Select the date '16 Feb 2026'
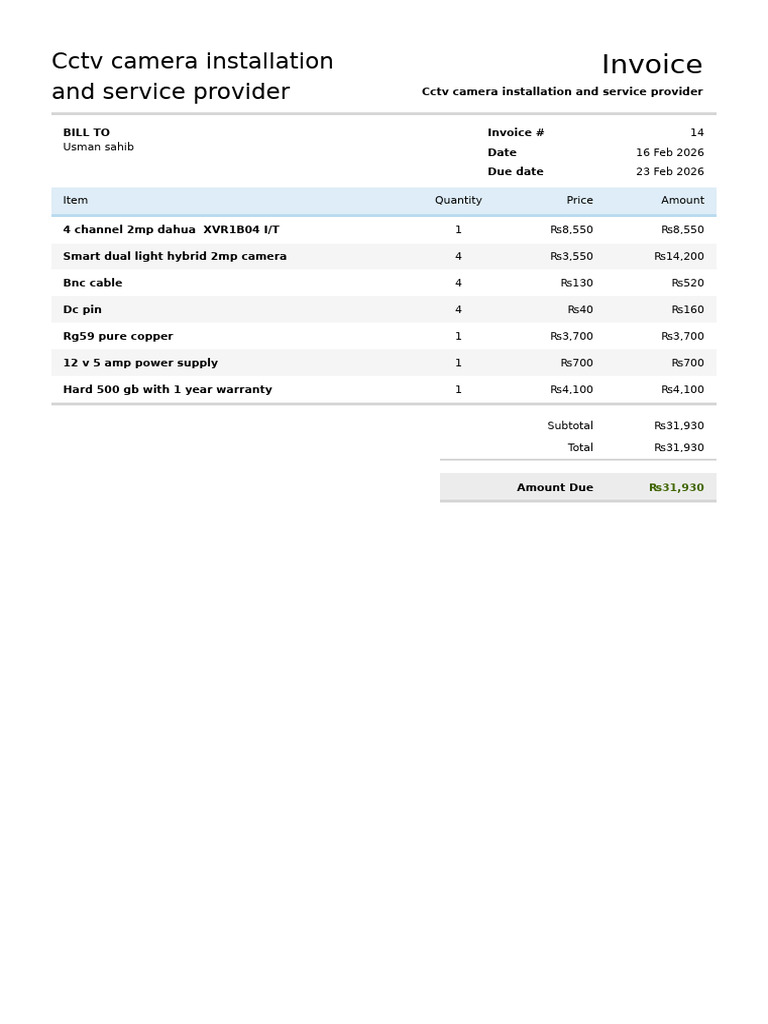Screen dimensions: 768x1024 [670, 152]
